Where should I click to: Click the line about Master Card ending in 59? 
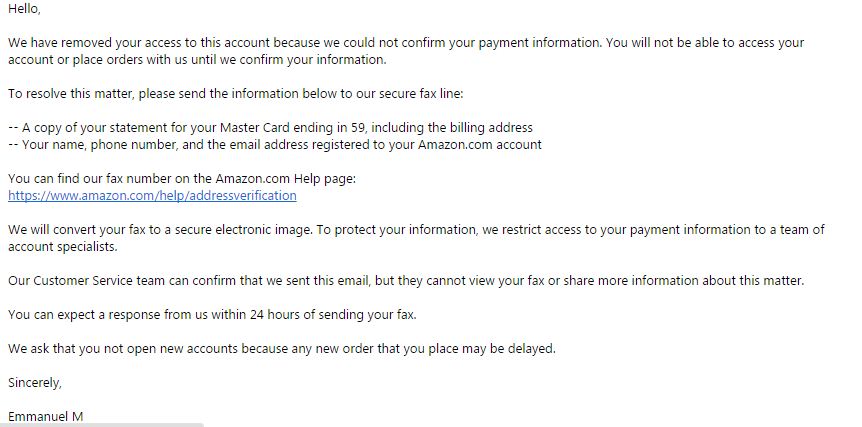tap(270, 127)
